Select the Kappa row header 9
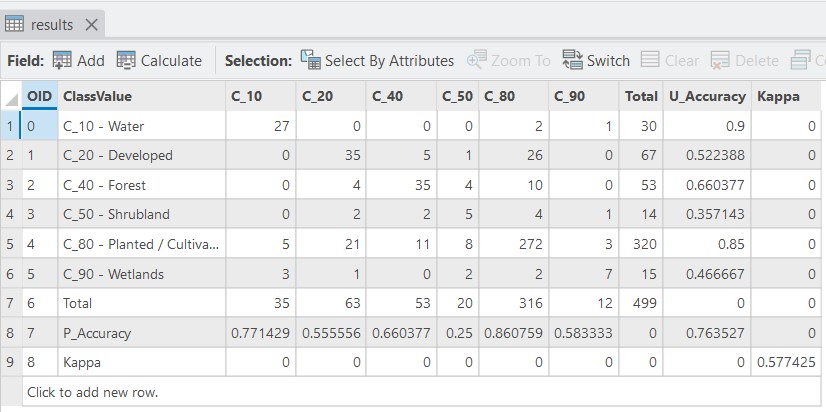826x412 pixels. (x=10, y=363)
